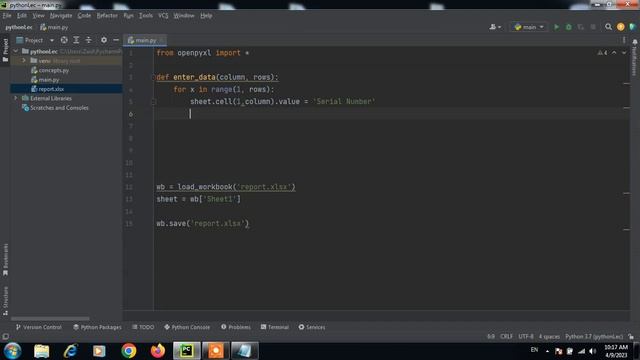Select opened file target icon in Project panel
Screen dimensions: 640x360
[x=64, y=40]
